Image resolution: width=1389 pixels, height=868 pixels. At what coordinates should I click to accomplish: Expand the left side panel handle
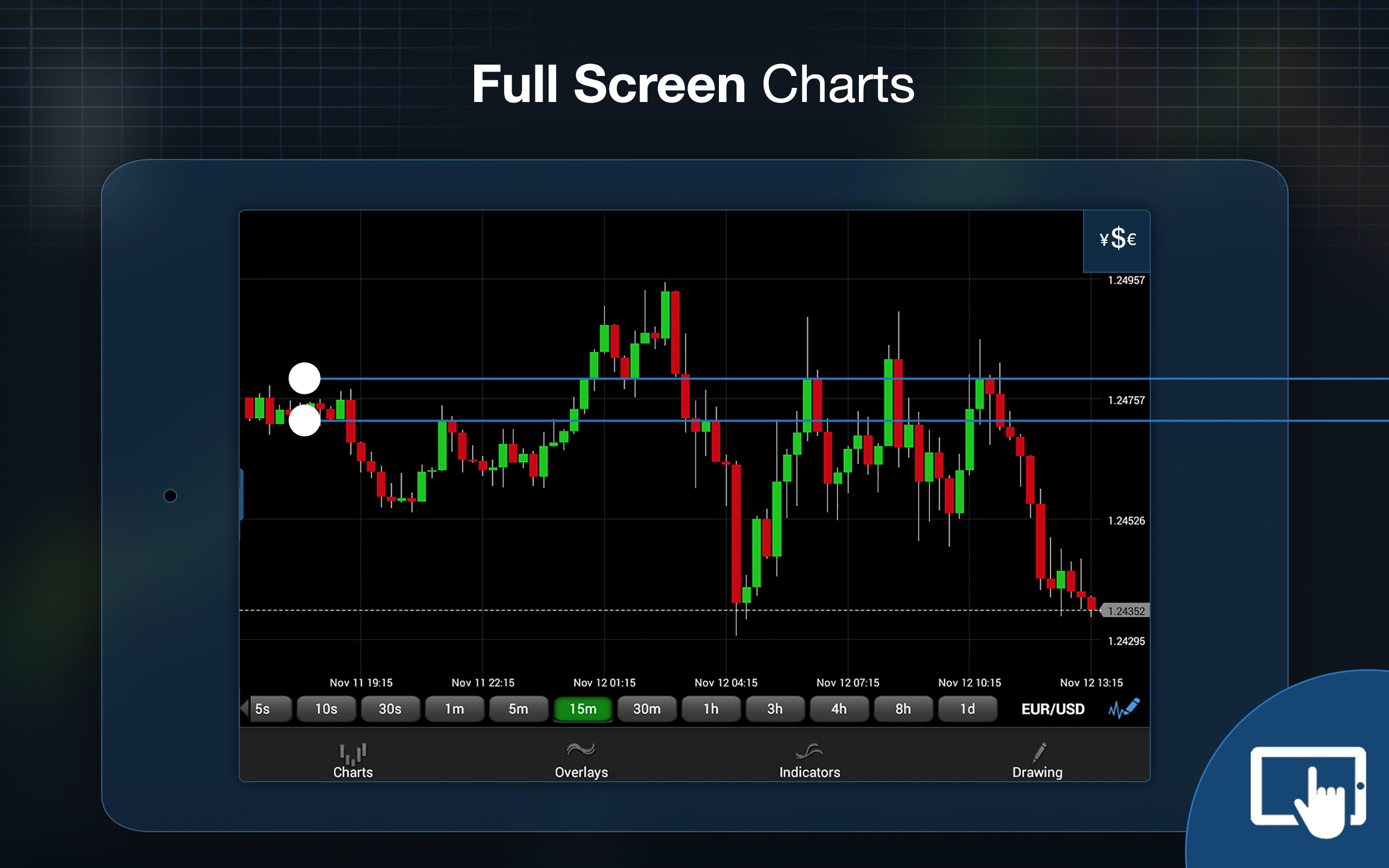241,494
